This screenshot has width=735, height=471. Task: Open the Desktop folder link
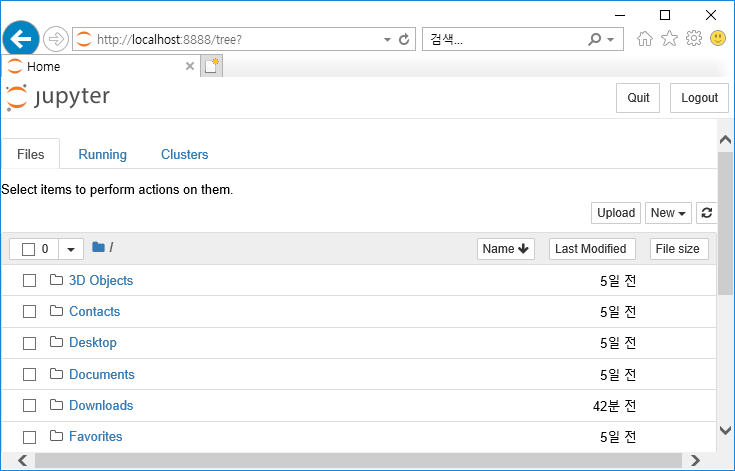pos(93,343)
